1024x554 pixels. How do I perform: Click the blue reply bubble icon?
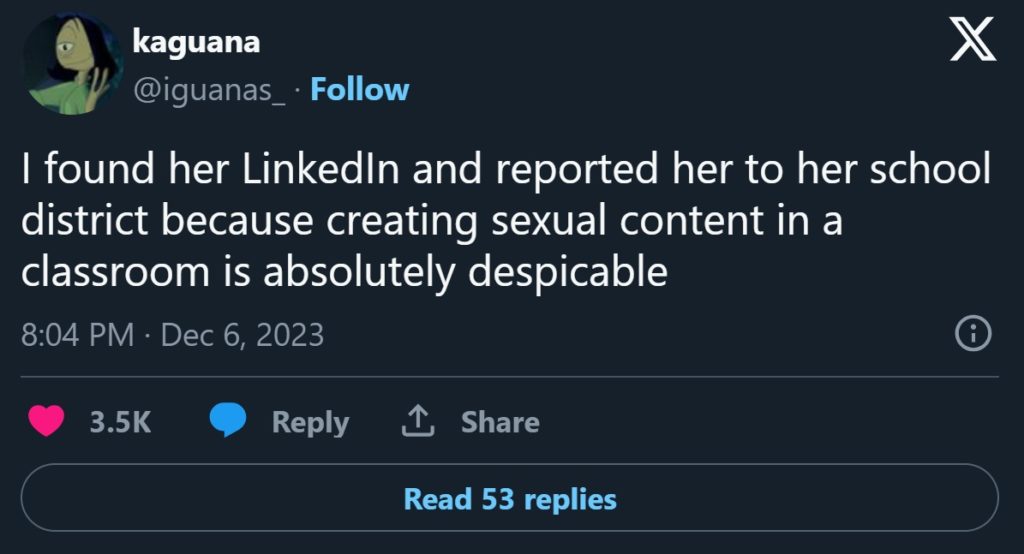tap(228, 422)
